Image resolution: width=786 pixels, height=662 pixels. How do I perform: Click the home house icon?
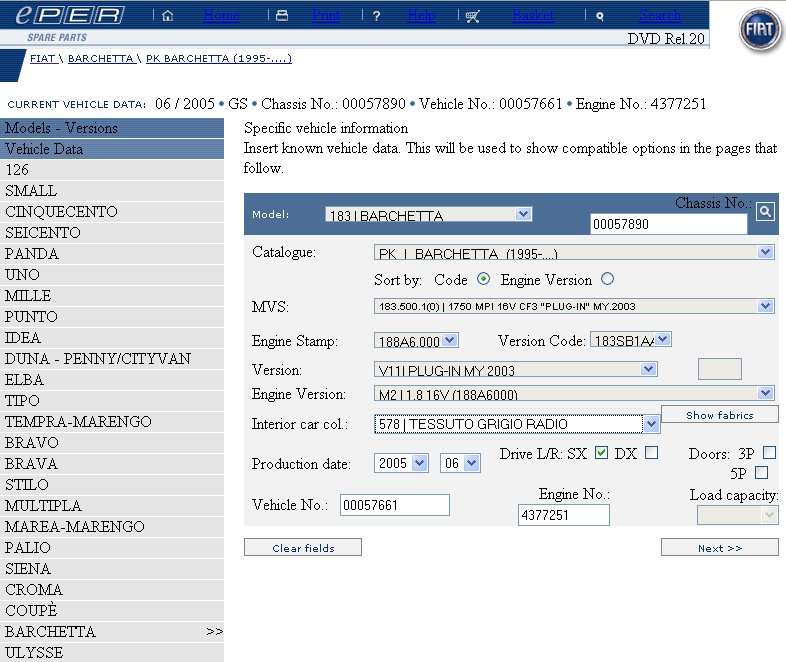pyautogui.click(x=168, y=16)
